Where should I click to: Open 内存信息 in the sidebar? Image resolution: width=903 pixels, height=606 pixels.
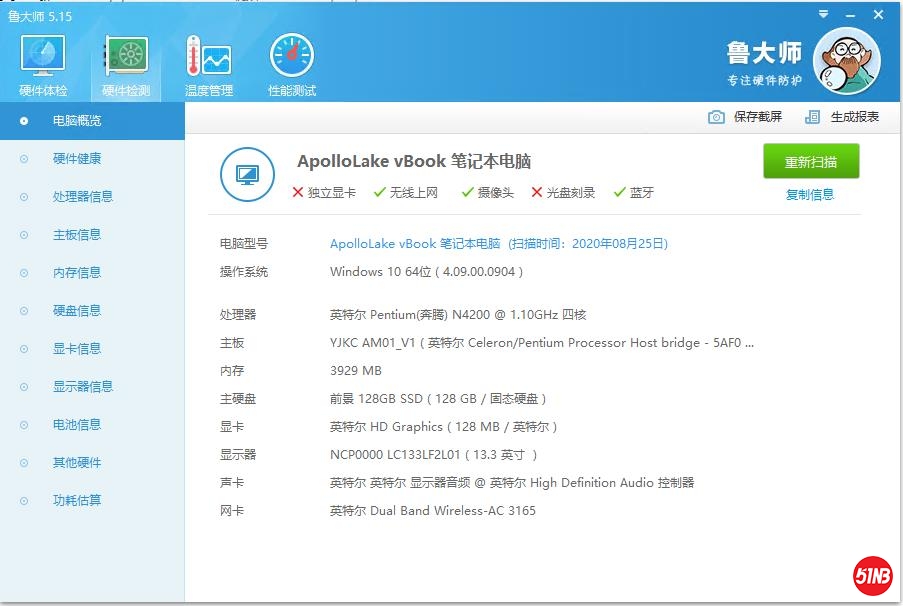click(x=77, y=273)
